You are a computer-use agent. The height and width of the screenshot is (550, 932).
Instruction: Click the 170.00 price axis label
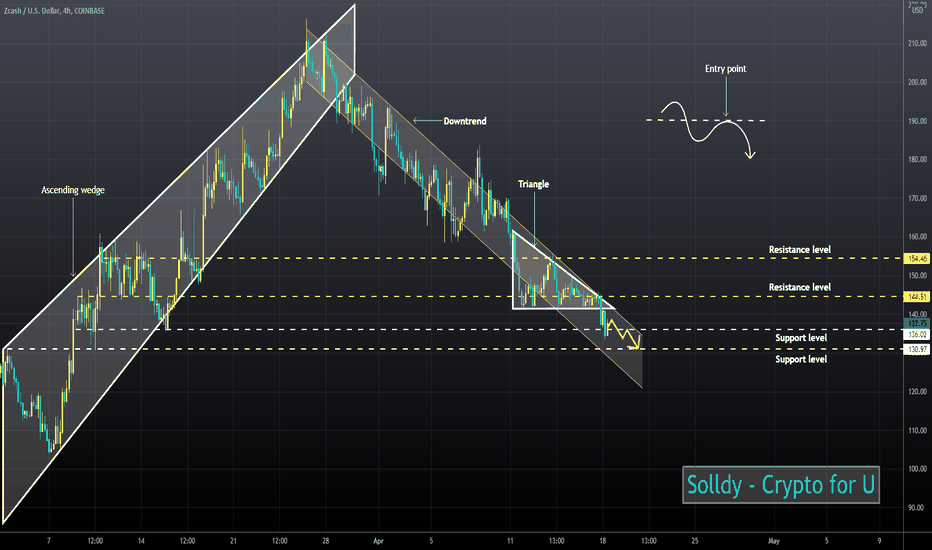917,198
